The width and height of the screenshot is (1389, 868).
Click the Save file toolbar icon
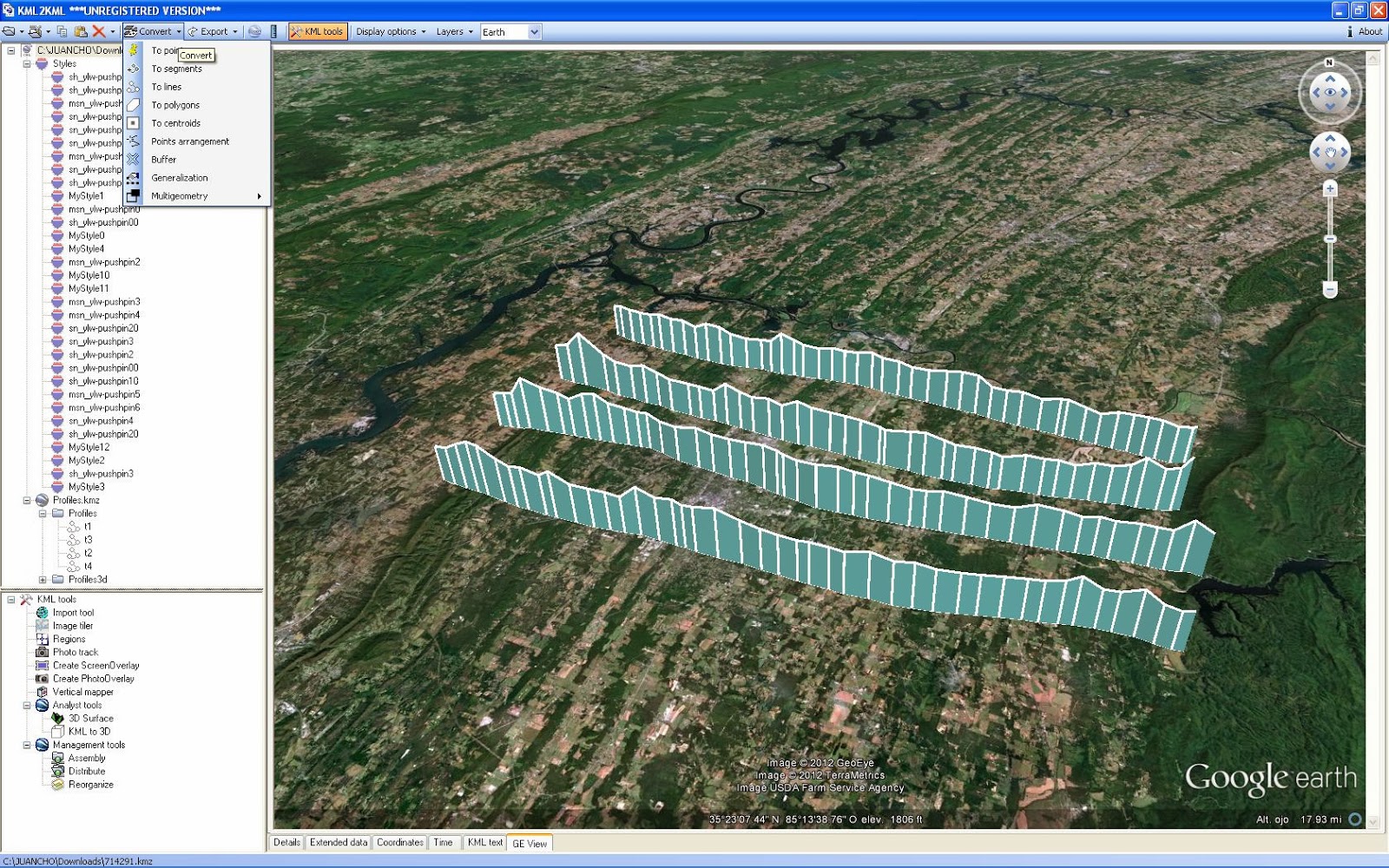(35, 31)
